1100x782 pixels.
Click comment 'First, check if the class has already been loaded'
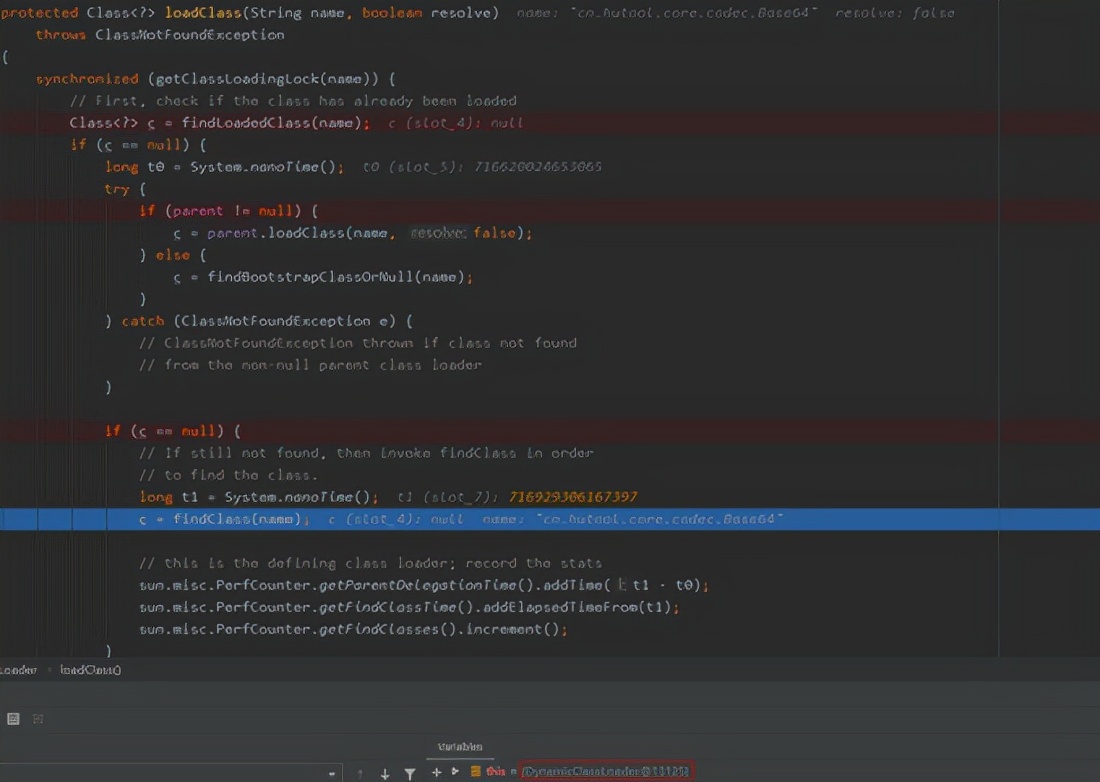(293, 101)
